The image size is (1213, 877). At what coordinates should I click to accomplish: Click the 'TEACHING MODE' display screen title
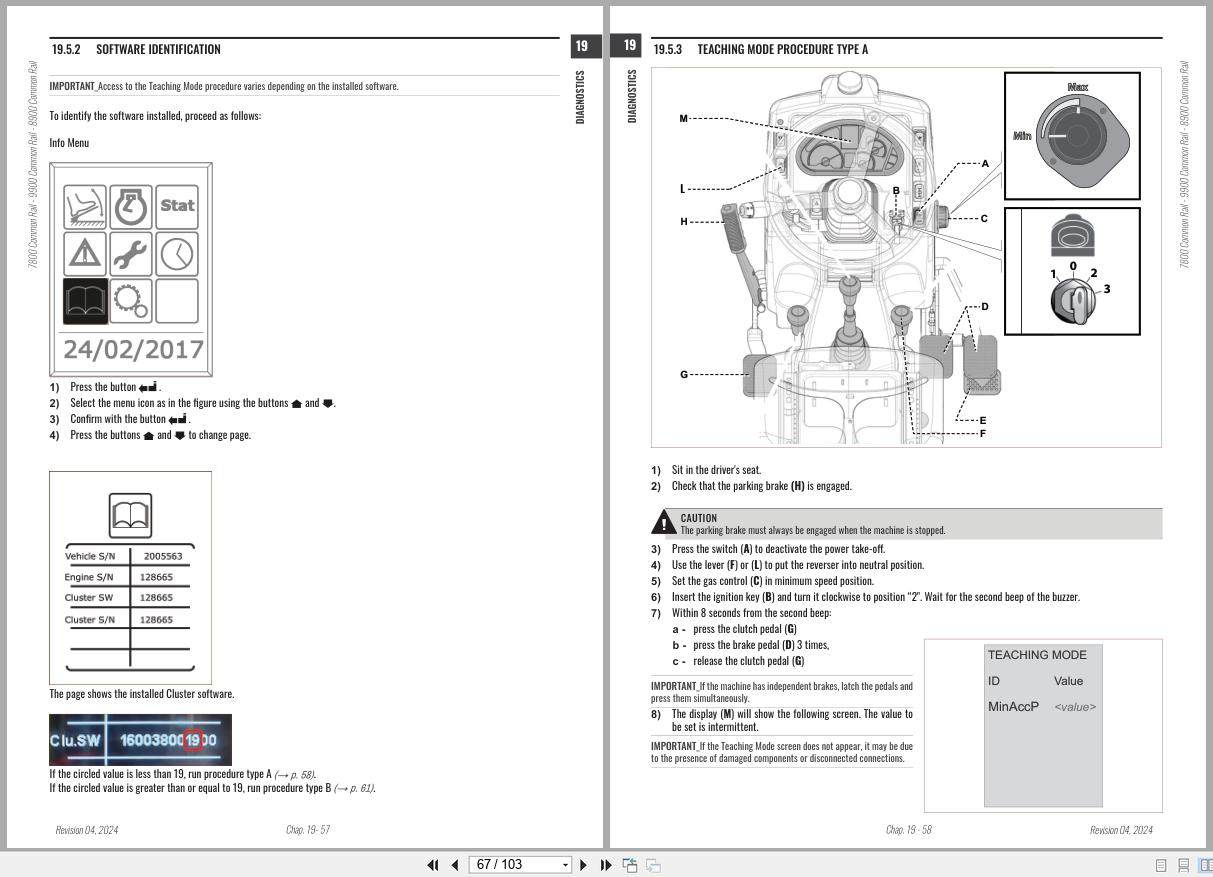coord(1037,655)
